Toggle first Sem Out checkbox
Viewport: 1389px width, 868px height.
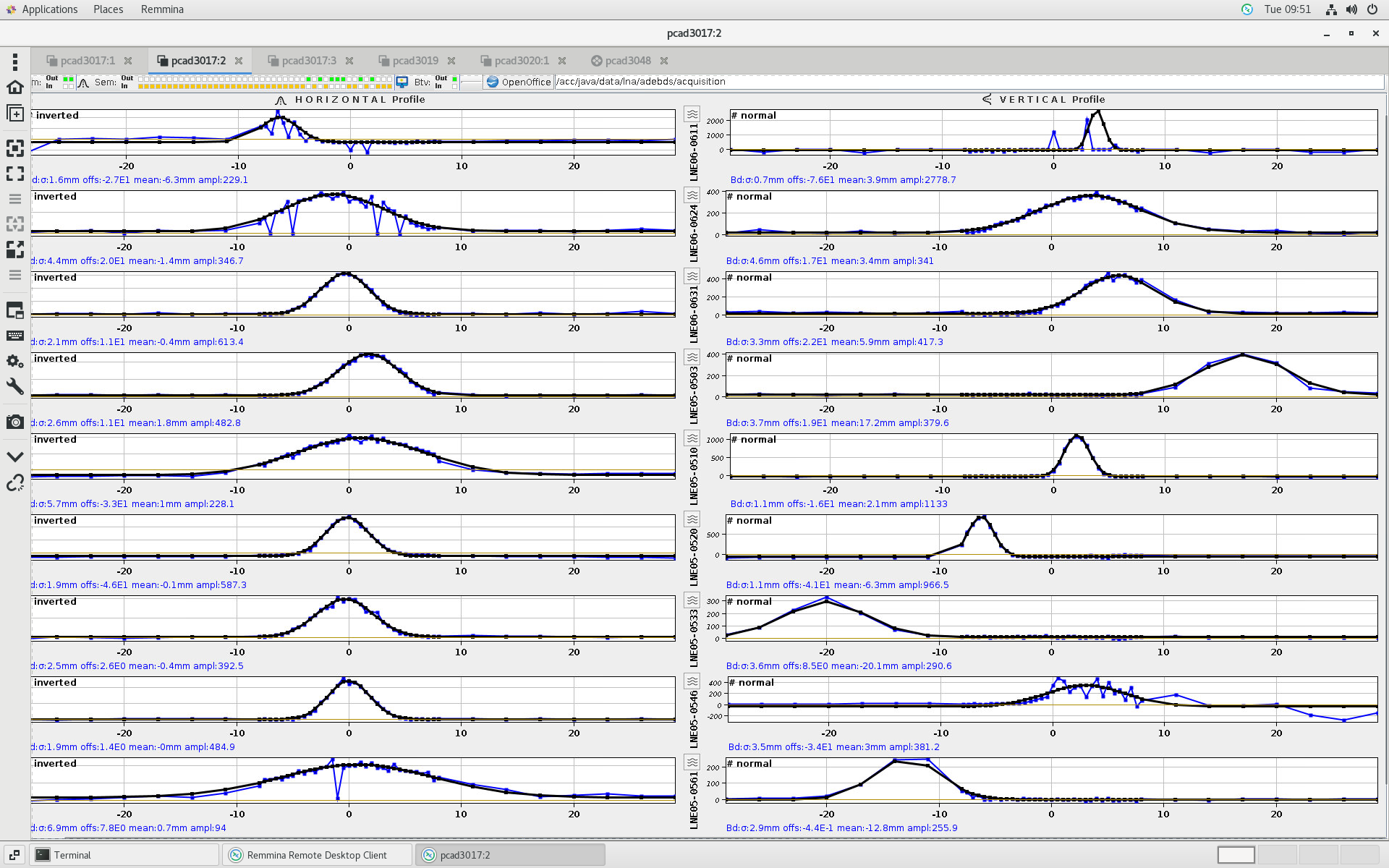point(141,78)
